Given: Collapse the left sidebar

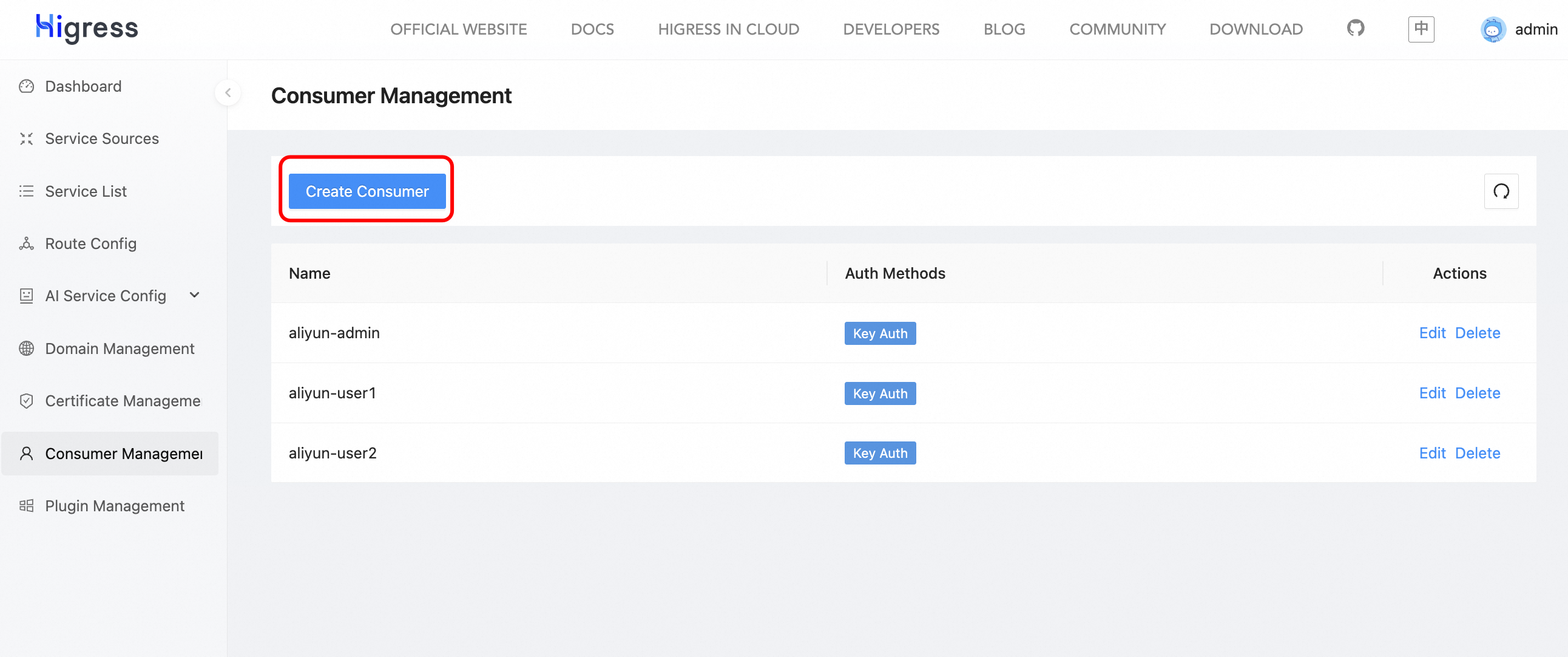Looking at the screenshot, I should 228,92.
